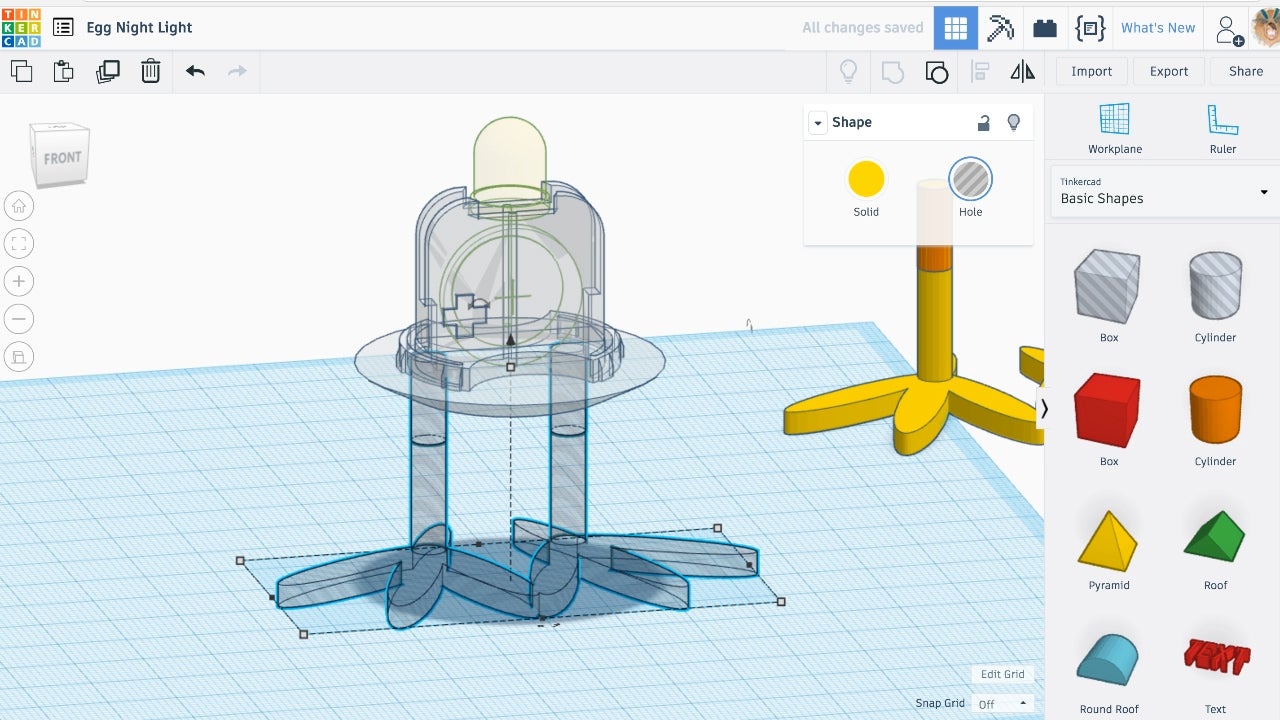Click Home view icon
This screenshot has height=720, width=1280.
19,206
